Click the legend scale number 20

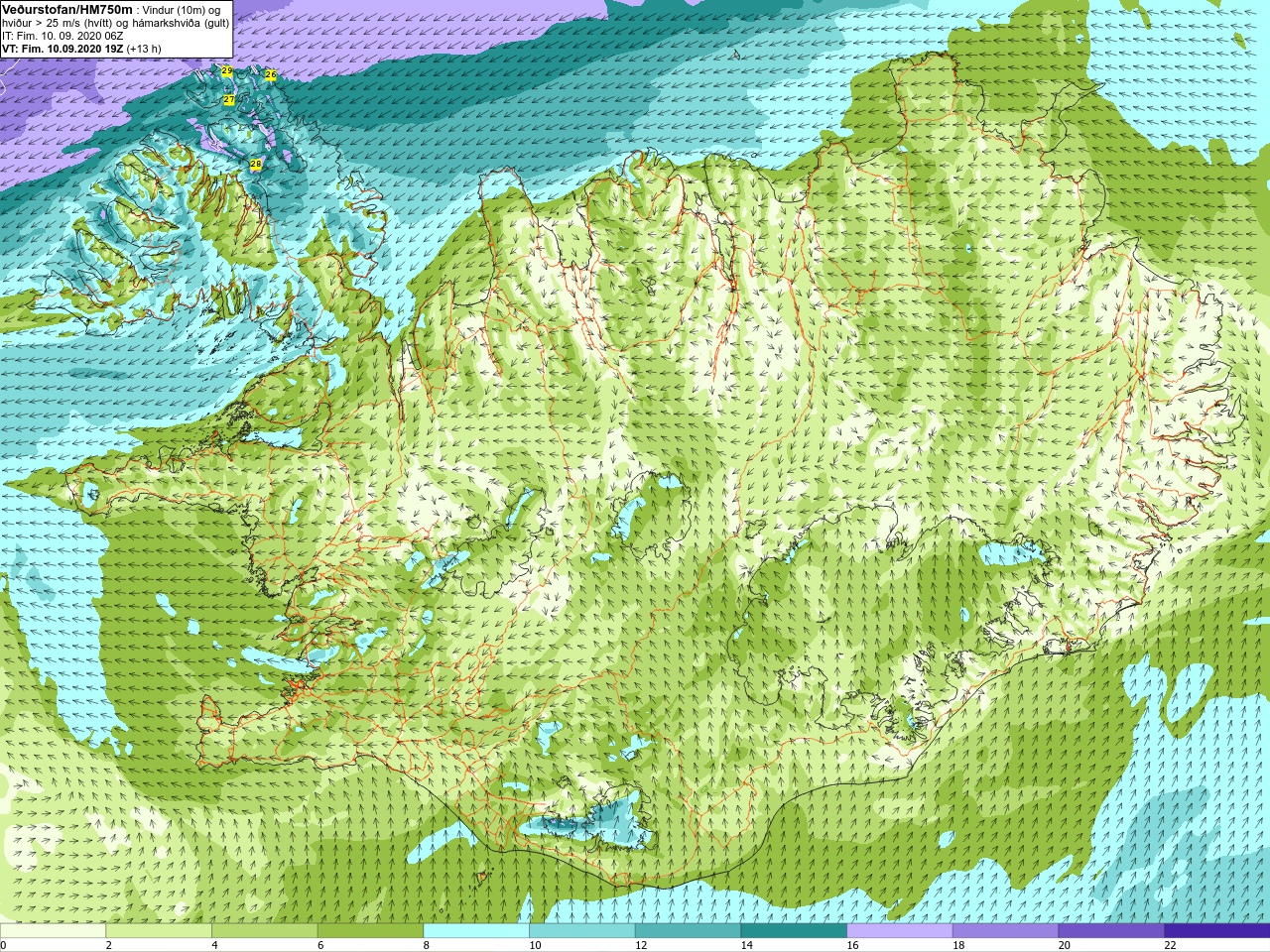pos(1065,945)
